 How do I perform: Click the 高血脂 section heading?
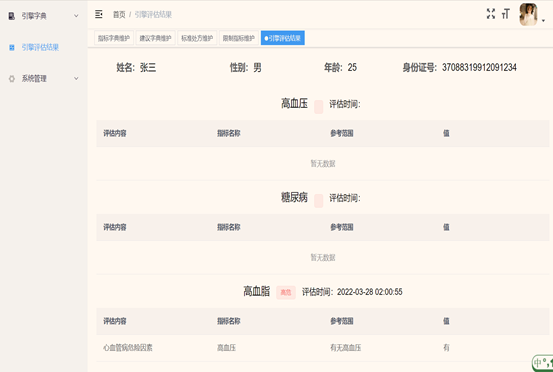click(x=256, y=291)
